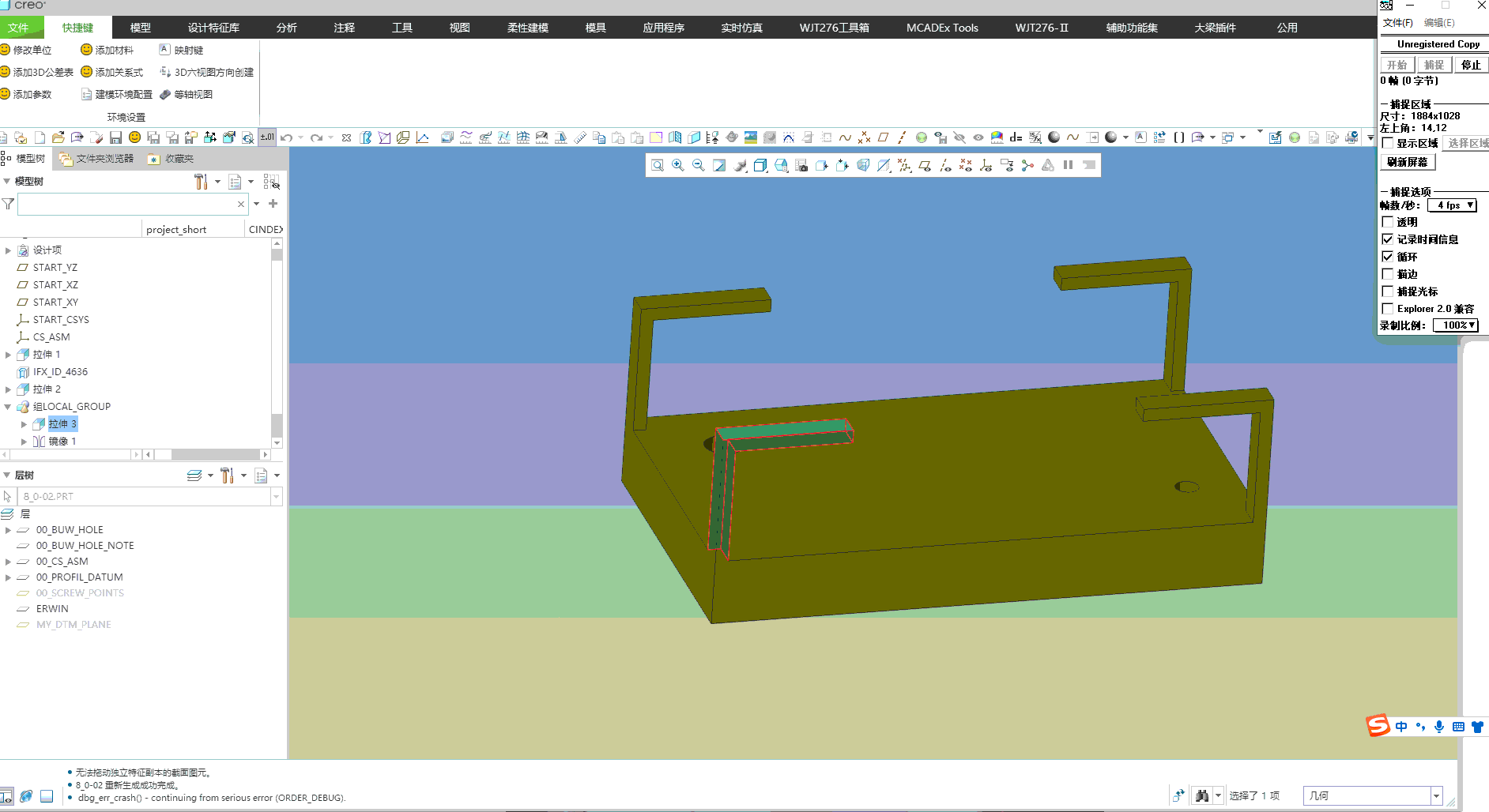Toggle coordinate system display icon
The width and height of the screenshot is (1489, 812).
click(986, 165)
